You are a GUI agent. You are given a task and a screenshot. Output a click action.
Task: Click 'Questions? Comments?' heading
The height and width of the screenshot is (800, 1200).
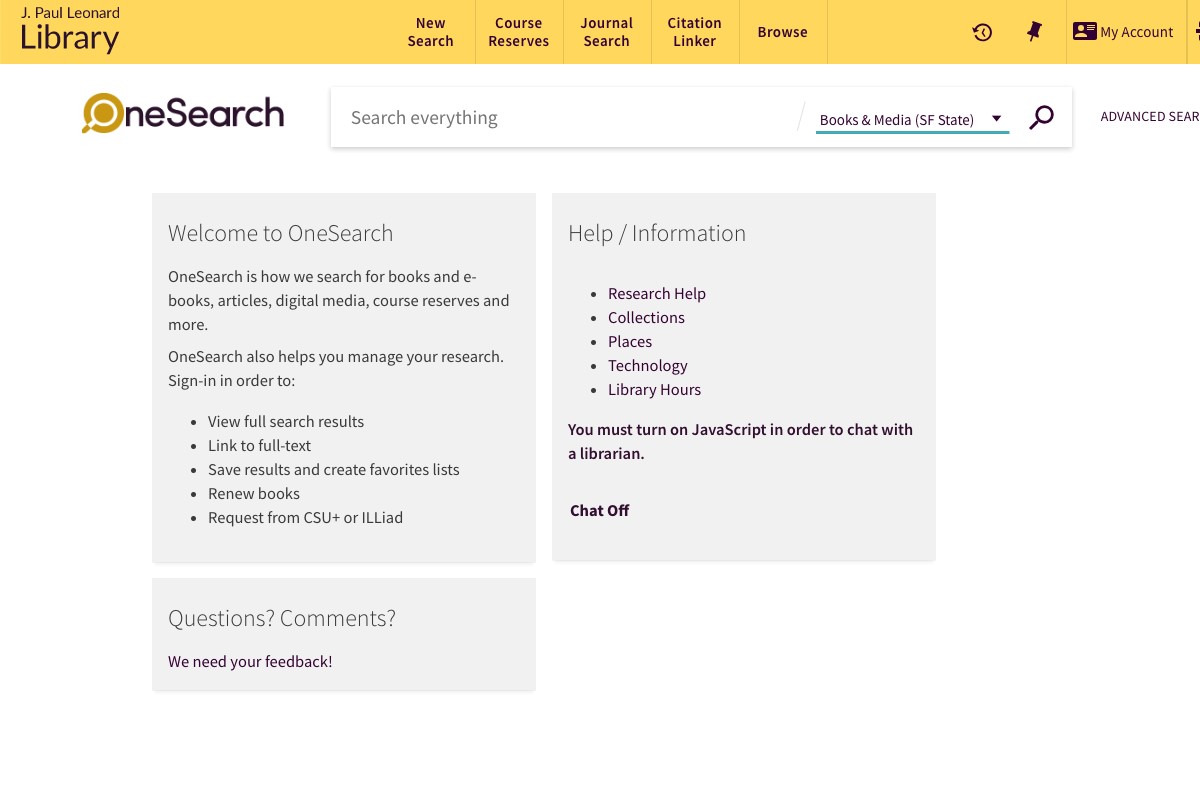(282, 618)
